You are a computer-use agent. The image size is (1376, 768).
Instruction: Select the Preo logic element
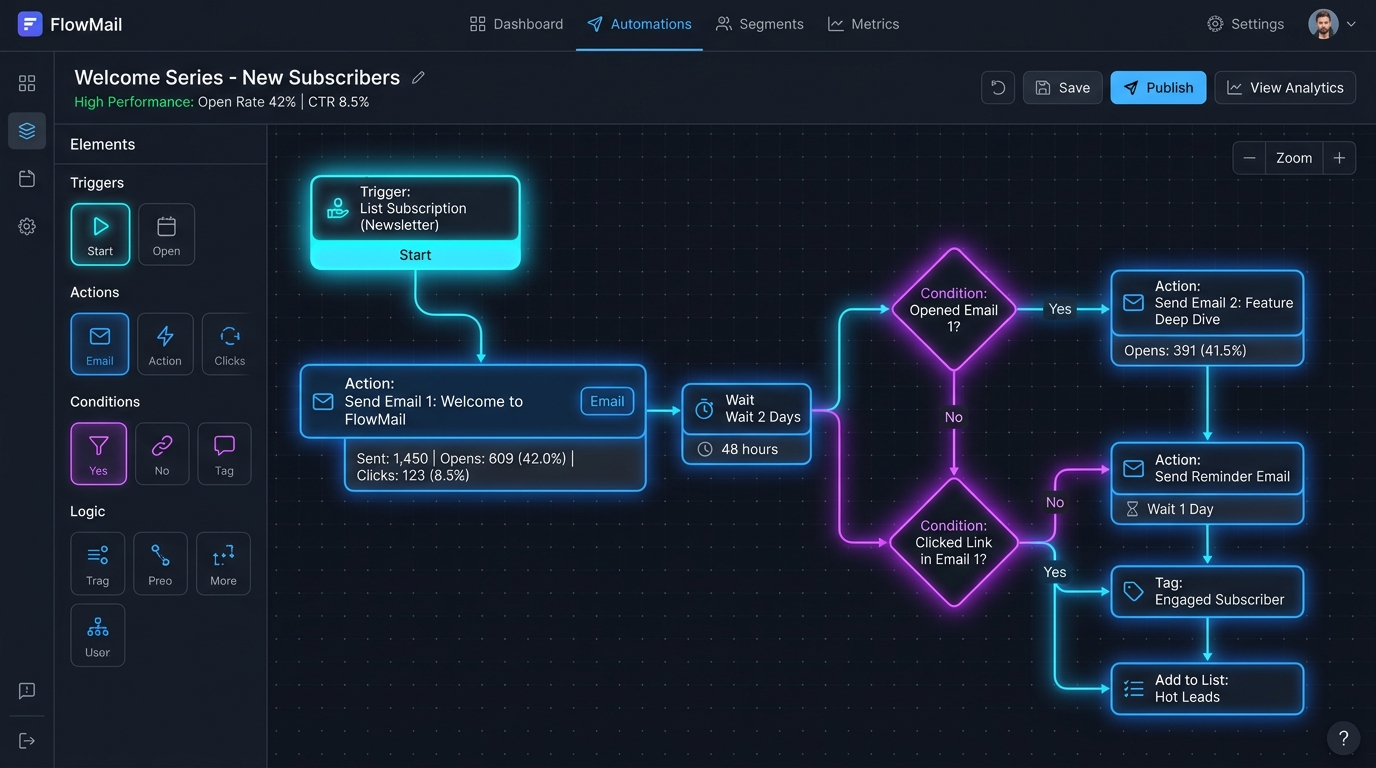[160, 563]
